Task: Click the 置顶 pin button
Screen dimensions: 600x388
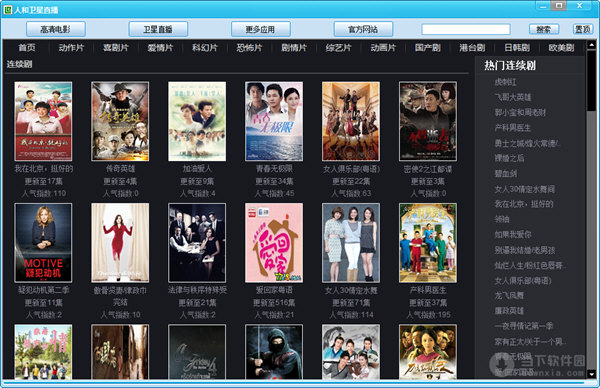Action: [x=583, y=29]
